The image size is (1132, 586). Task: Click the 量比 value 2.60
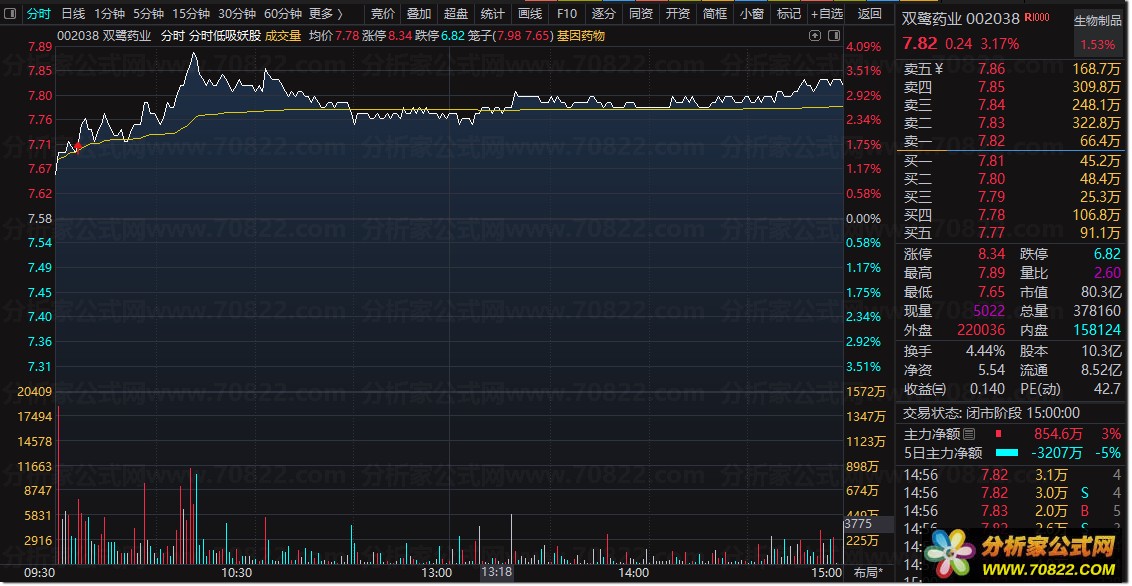tap(1107, 273)
